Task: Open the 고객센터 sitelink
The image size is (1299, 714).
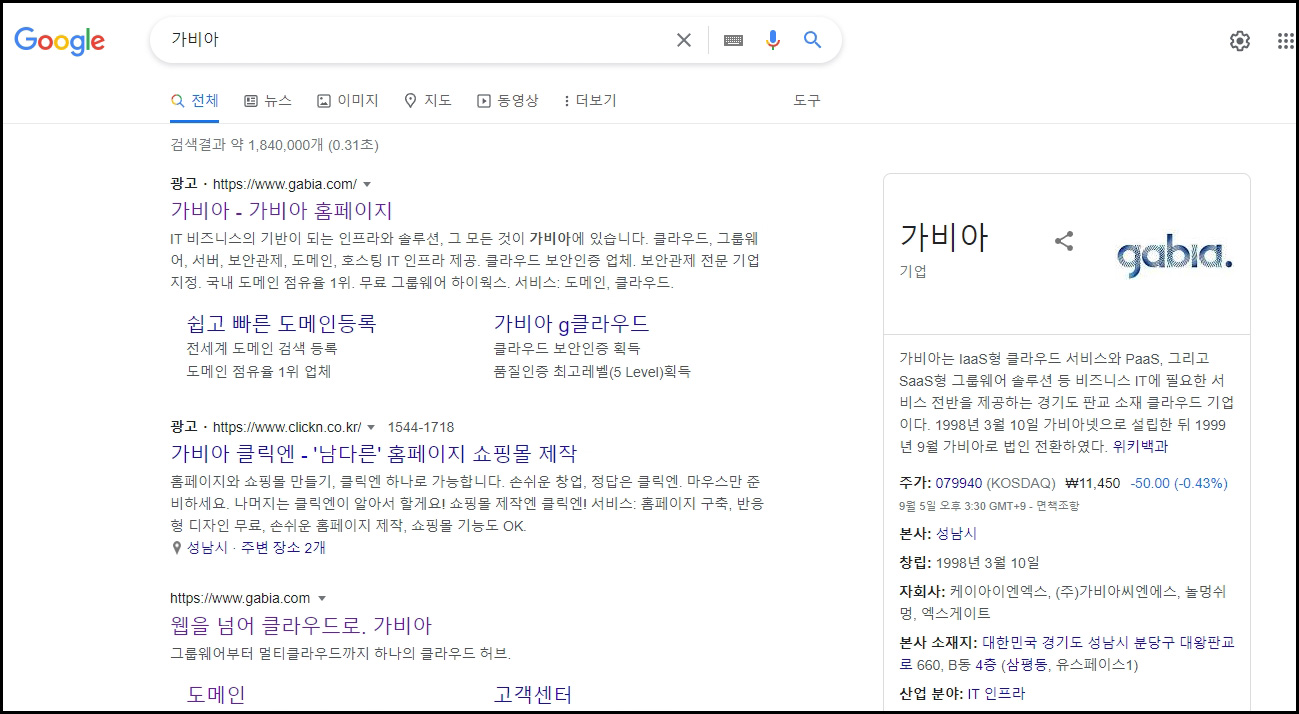Action: [532, 695]
